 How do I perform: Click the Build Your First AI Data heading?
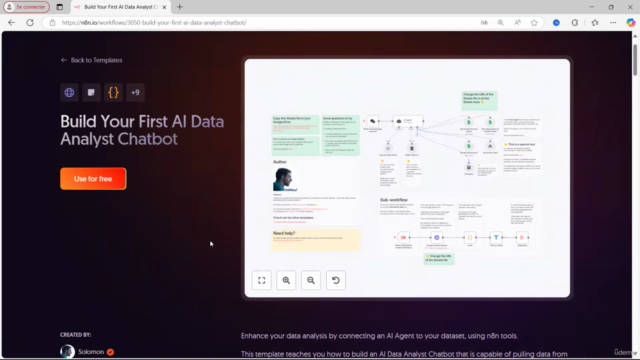point(142,130)
